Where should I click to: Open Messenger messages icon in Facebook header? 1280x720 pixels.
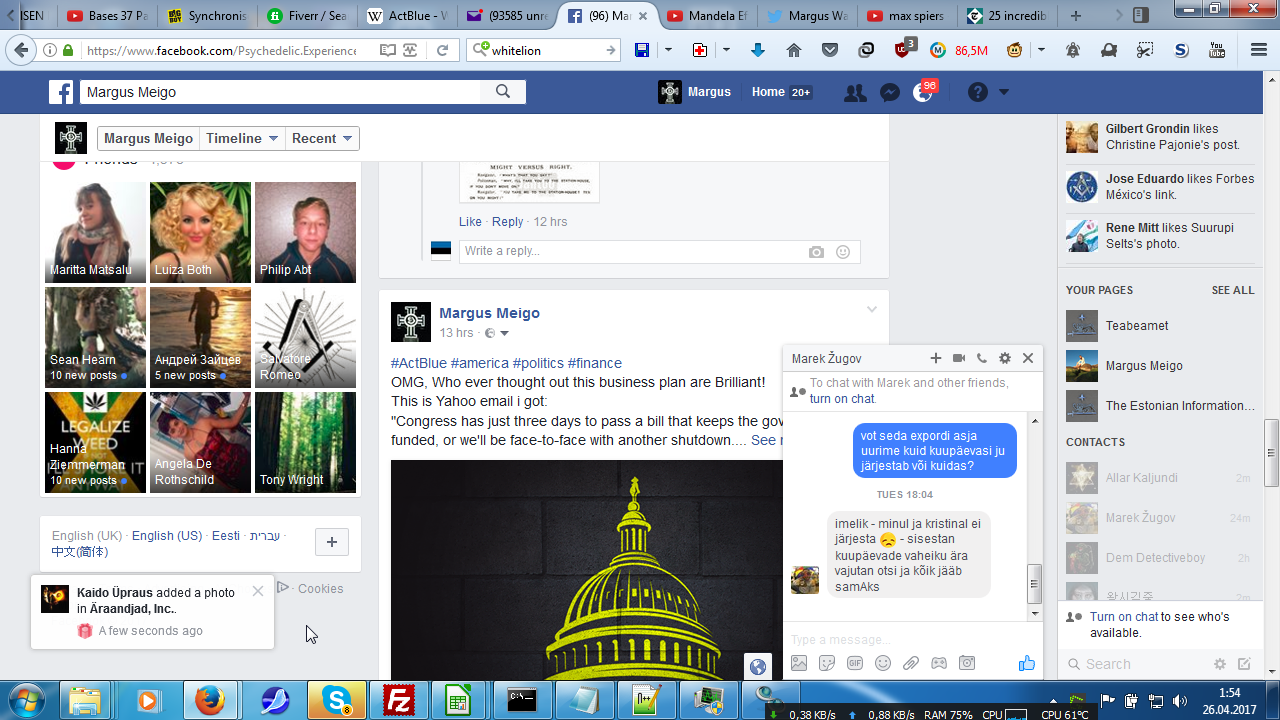tap(889, 92)
